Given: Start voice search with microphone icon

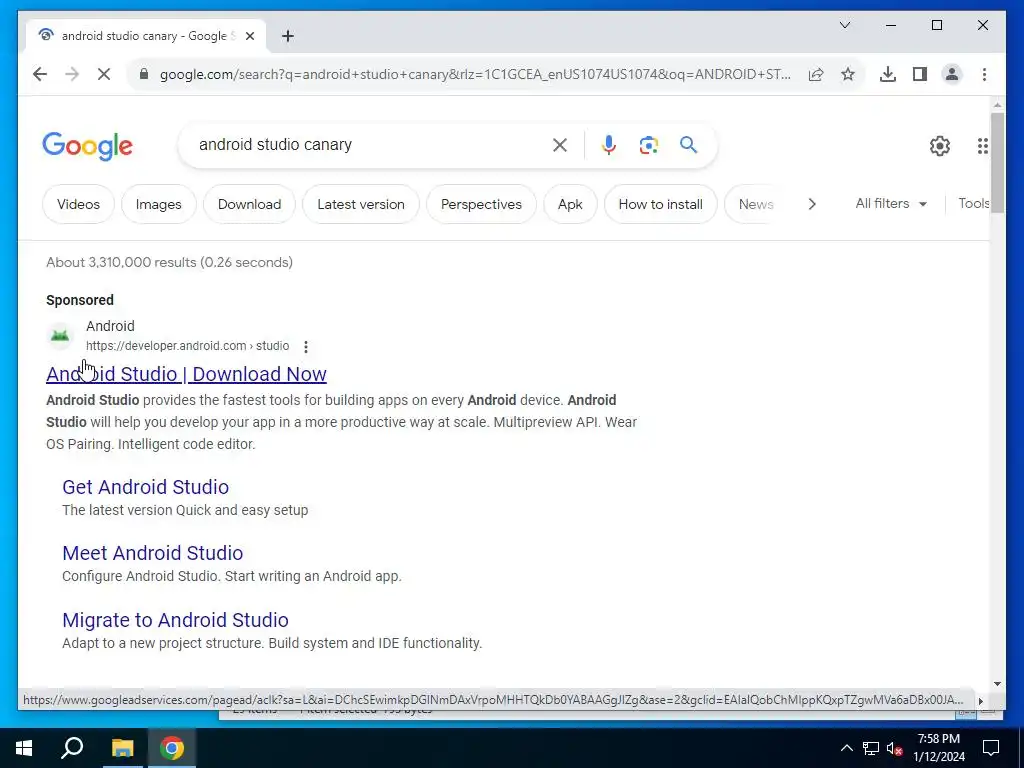Looking at the screenshot, I should pyautogui.click(x=609, y=145).
